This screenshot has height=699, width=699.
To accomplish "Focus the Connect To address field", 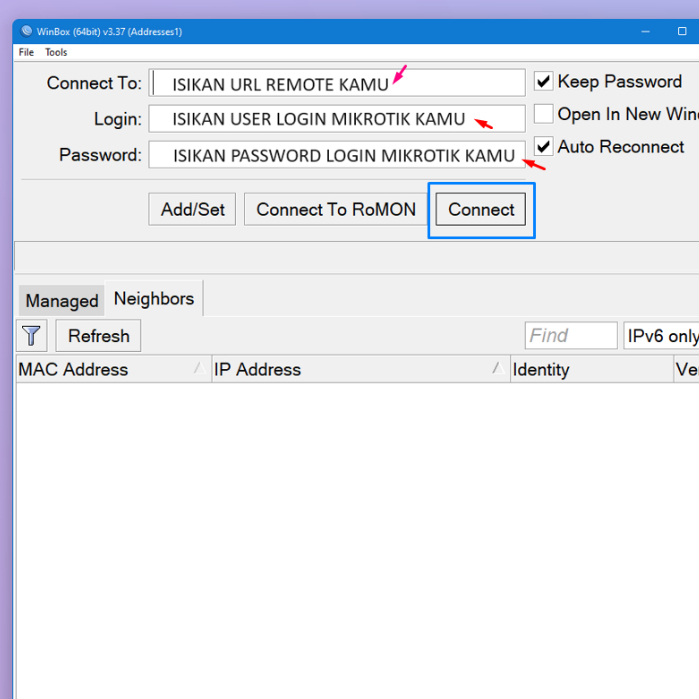I will (x=337, y=83).
